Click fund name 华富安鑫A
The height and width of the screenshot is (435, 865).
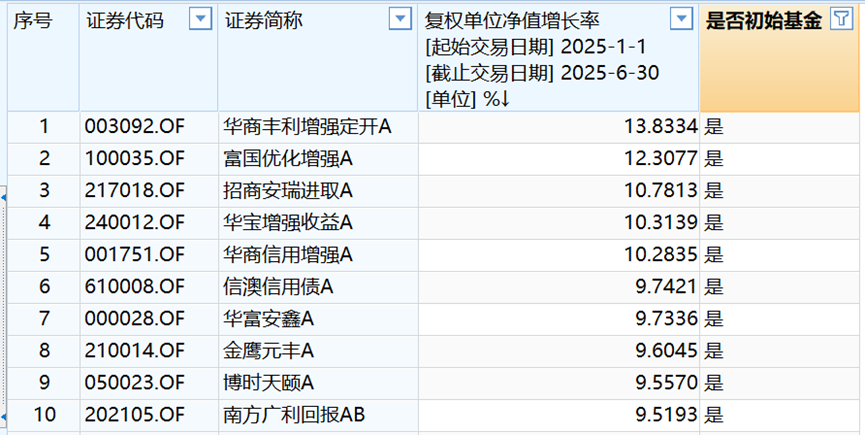pyautogui.click(x=269, y=319)
